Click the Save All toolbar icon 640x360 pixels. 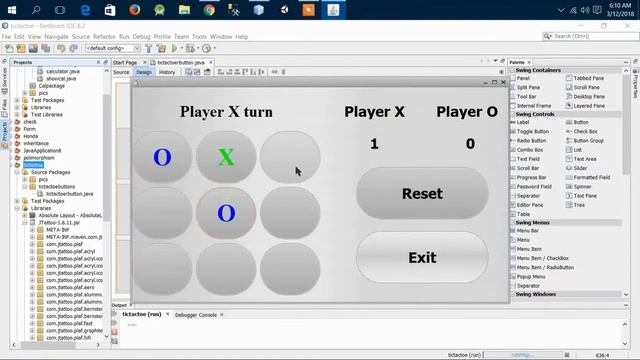[45, 49]
